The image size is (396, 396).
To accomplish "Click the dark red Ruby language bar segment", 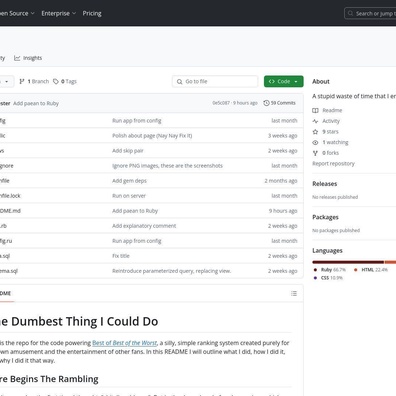I will (348, 262).
